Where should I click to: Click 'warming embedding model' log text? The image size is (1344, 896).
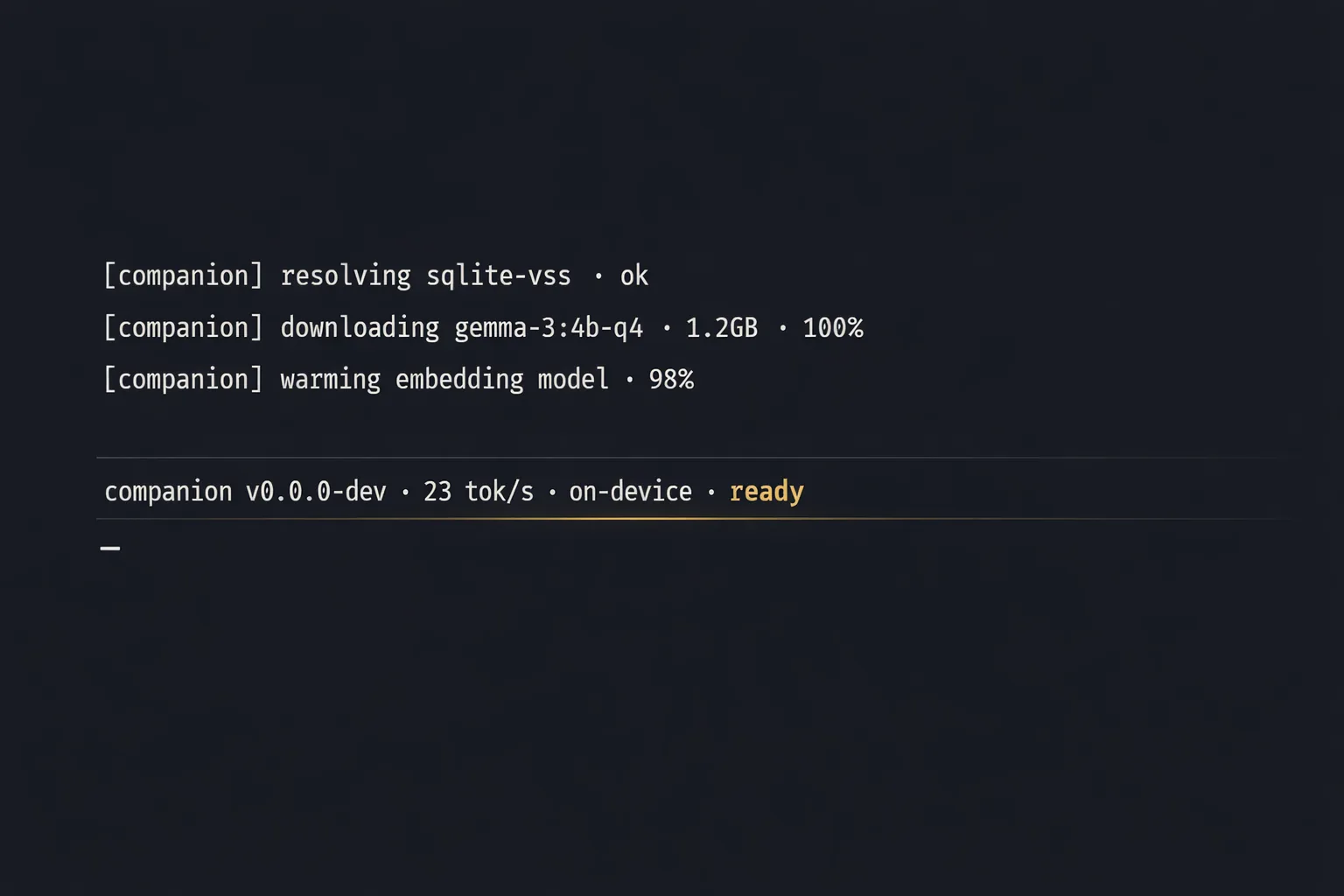point(444,379)
